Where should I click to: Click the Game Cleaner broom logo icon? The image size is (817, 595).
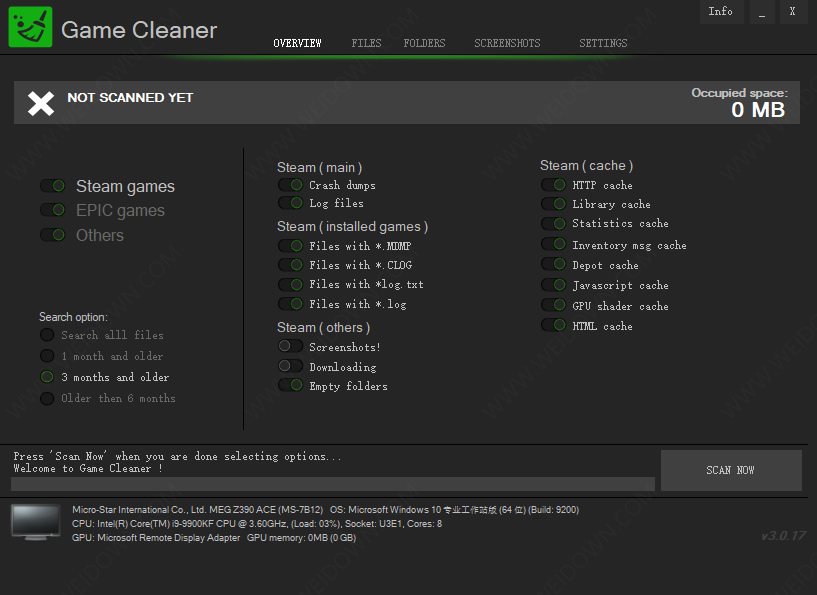(30, 27)
